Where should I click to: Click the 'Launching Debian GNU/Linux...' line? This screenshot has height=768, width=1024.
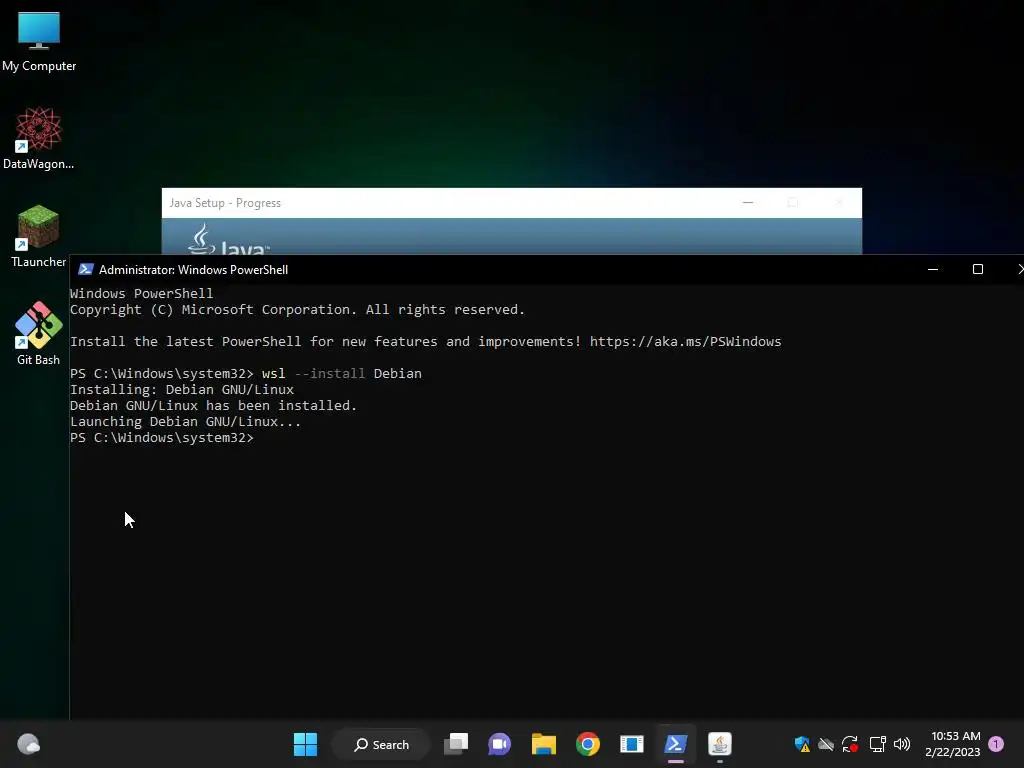tap(185, 421)
